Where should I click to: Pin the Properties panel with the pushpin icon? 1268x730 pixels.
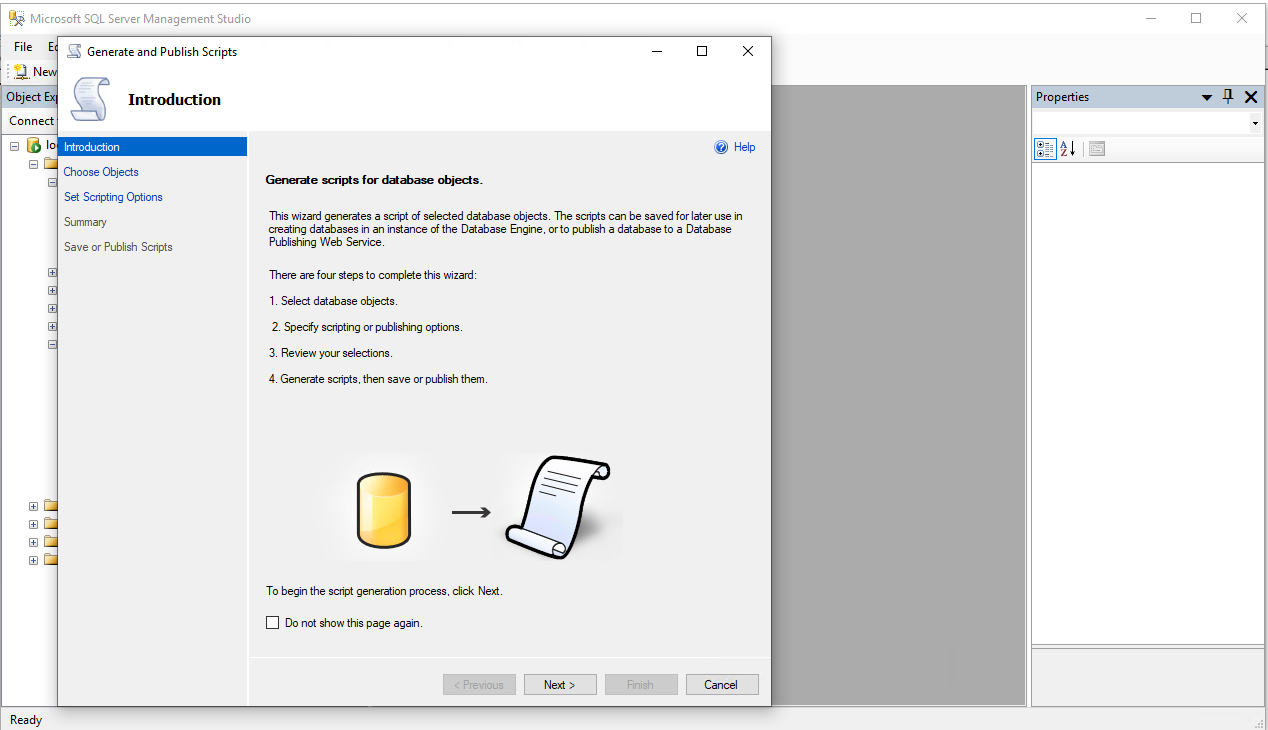coord(1228,97)
